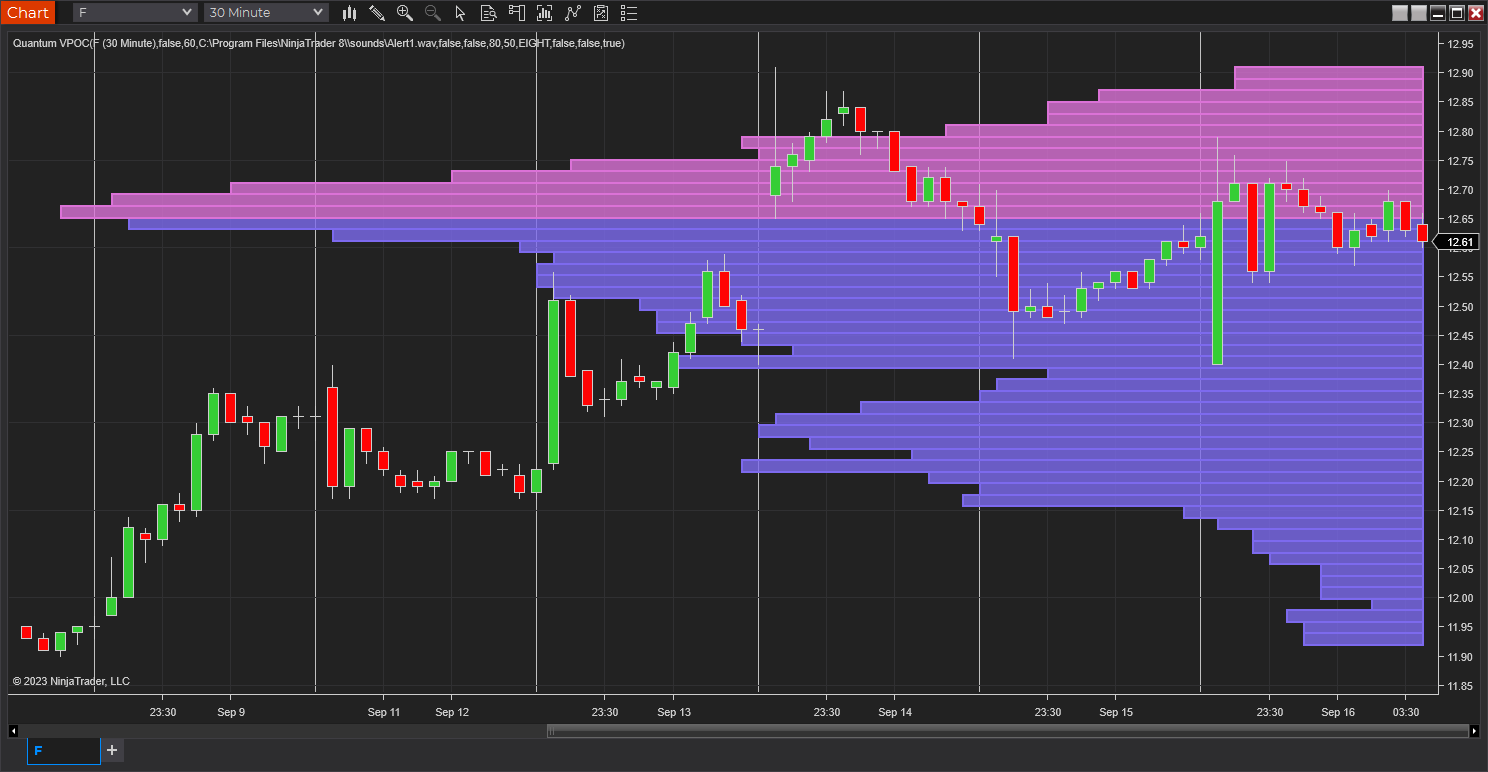Close the chart window
The height and width of the screenshot is (772, 1488).
click(x=1476, y=13)
